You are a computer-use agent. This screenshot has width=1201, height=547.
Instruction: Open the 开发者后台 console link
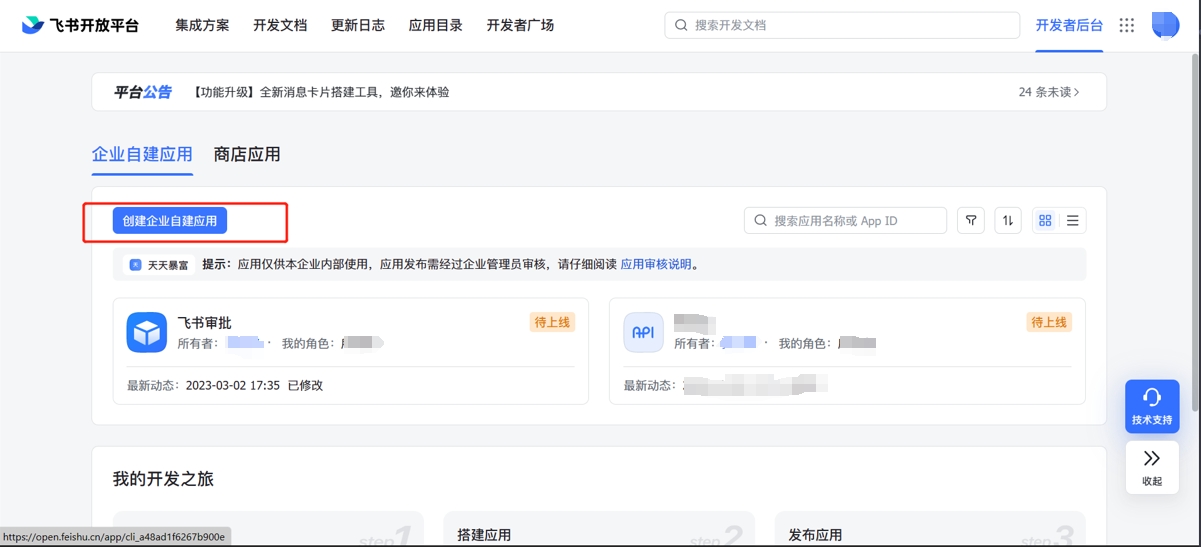[1069, 25]
